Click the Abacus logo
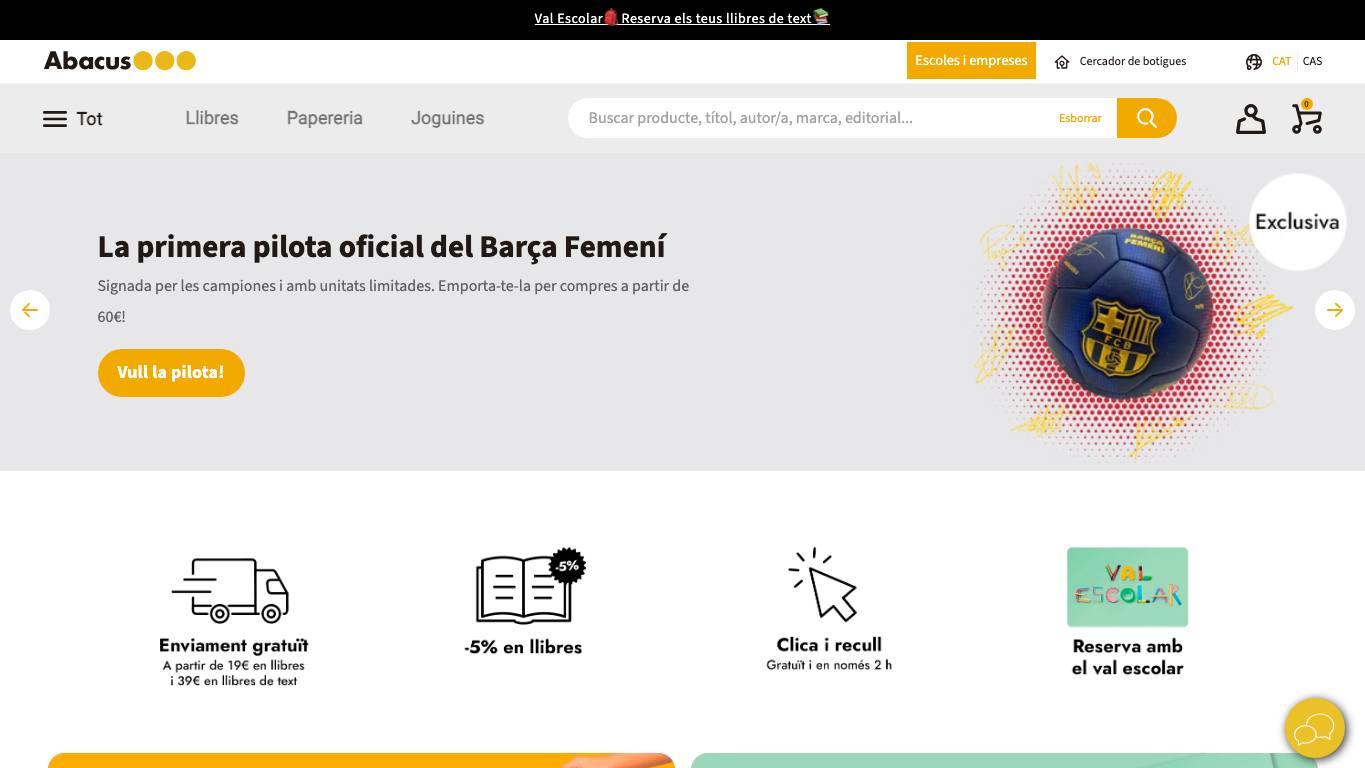Image resolution: width=1365 pixels, height=768 pixels. click(x=120, y=61)
